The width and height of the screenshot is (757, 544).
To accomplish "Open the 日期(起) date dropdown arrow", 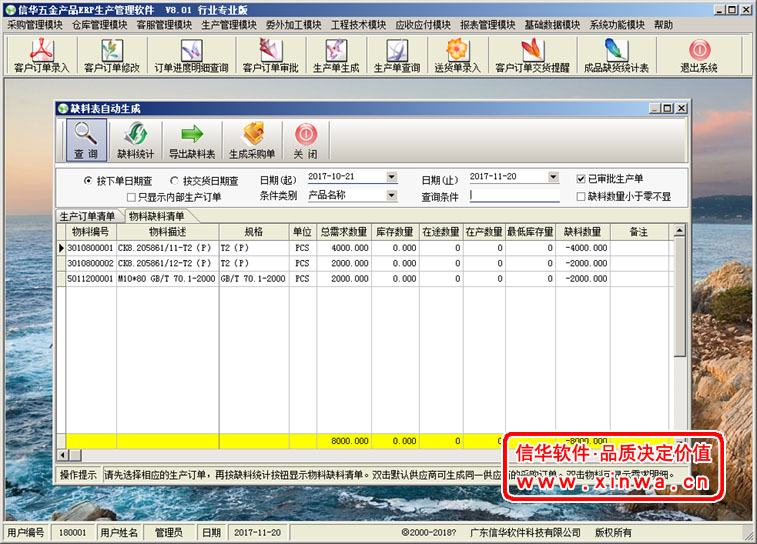I will point(392,177).
